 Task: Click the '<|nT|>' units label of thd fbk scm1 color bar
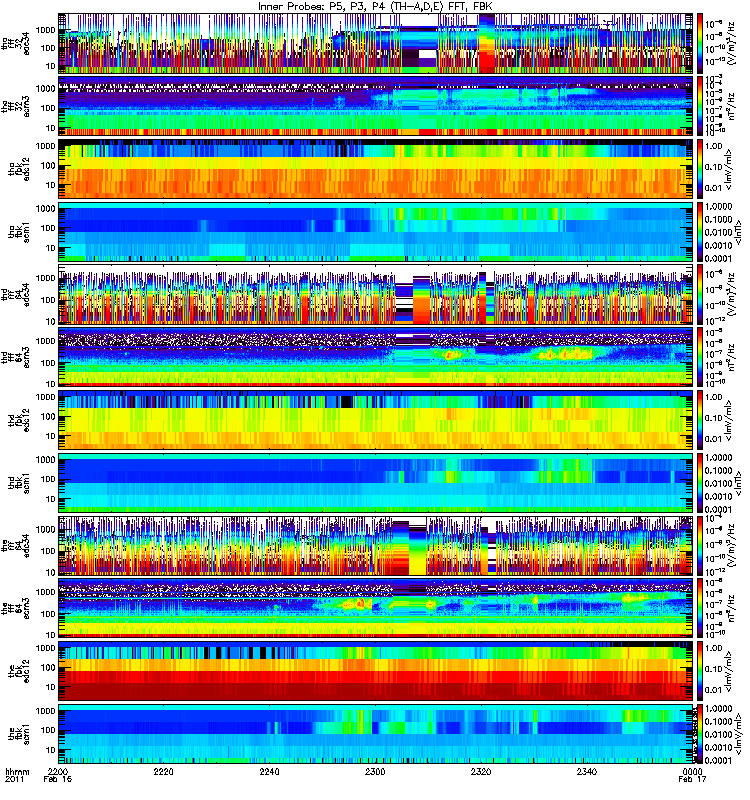pos(738,483)
